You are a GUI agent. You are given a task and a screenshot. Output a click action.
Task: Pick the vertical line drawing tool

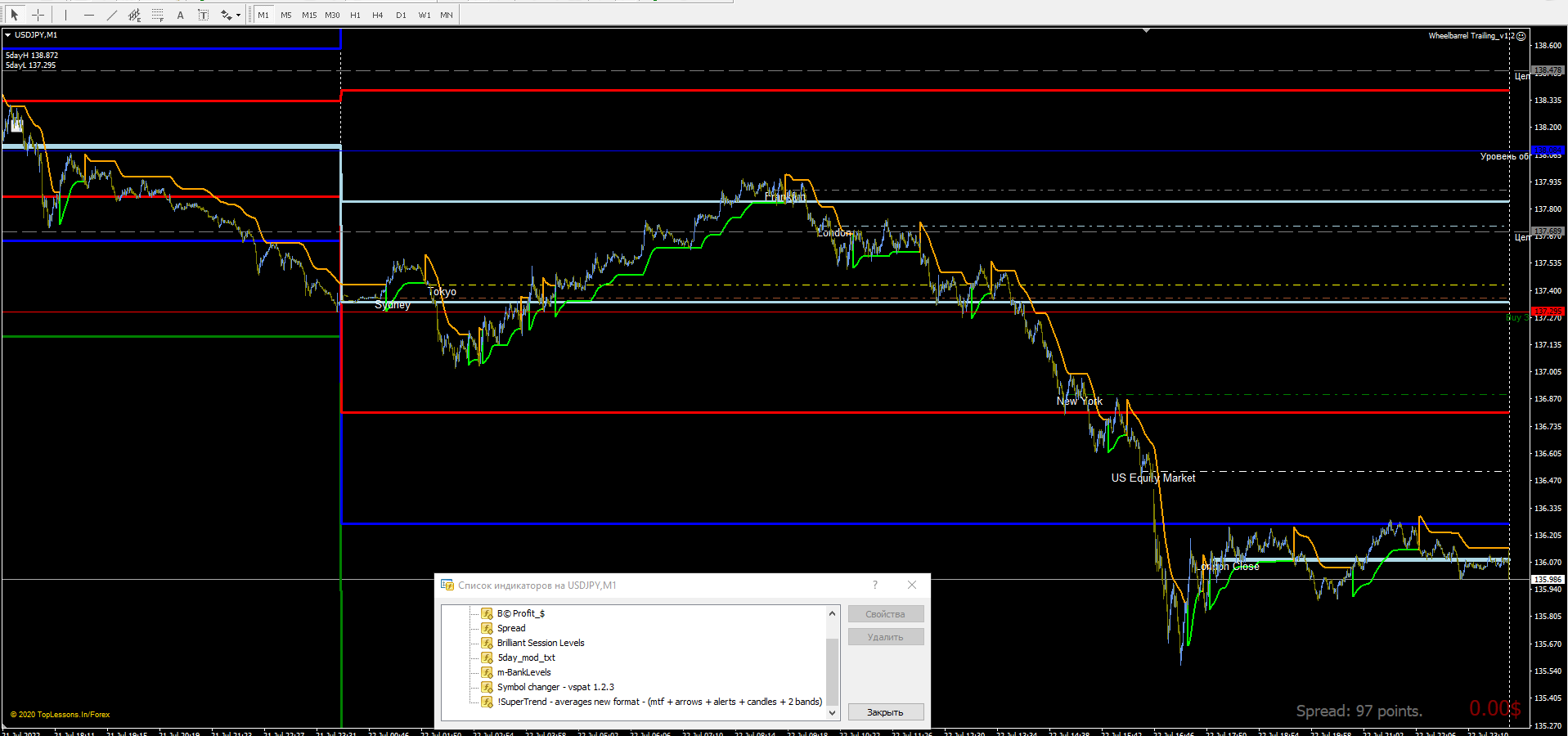(65, 15)
